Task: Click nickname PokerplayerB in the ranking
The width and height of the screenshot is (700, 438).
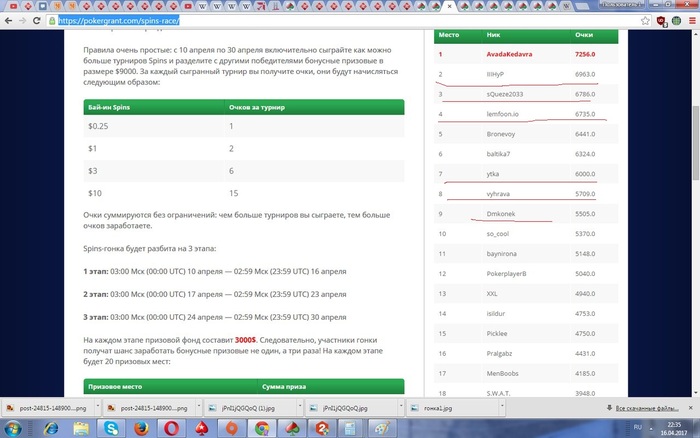Action: click(506, 274)
